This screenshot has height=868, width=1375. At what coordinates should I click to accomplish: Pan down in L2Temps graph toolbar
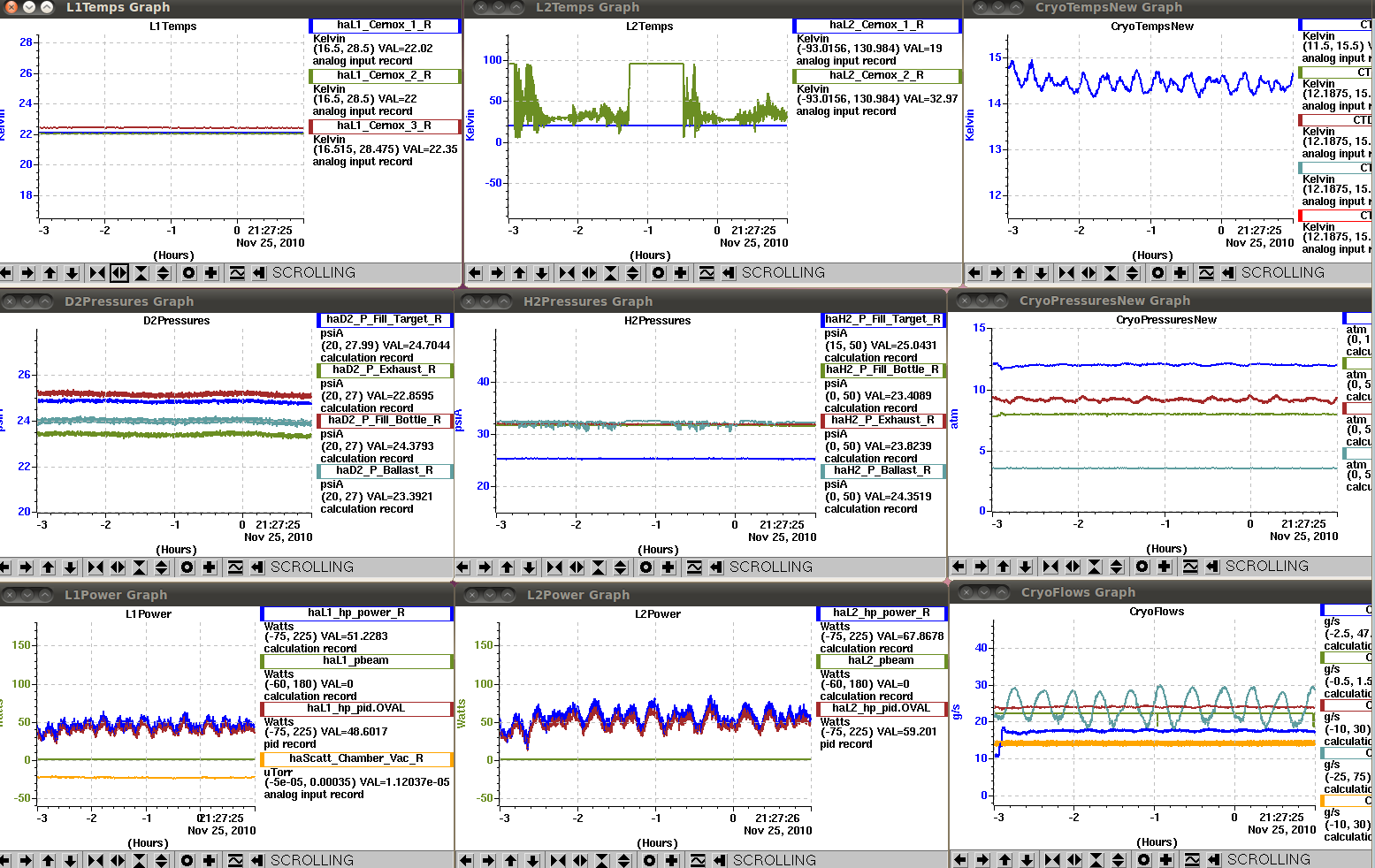click(542, 273)
